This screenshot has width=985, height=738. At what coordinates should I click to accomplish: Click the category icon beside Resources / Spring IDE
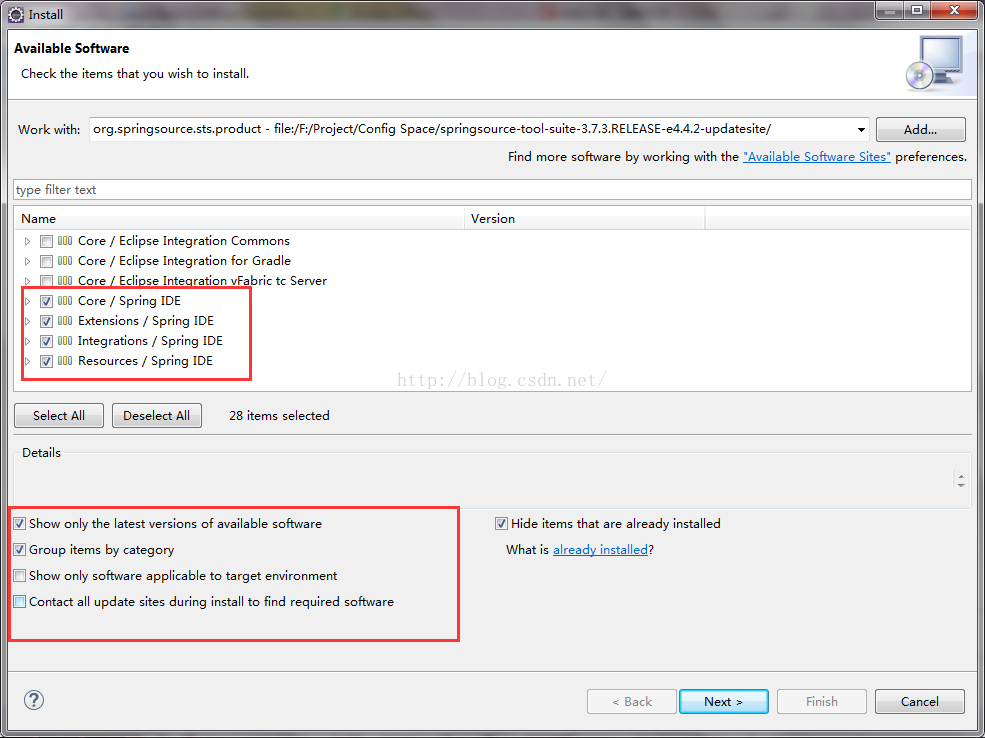(65, 361)
